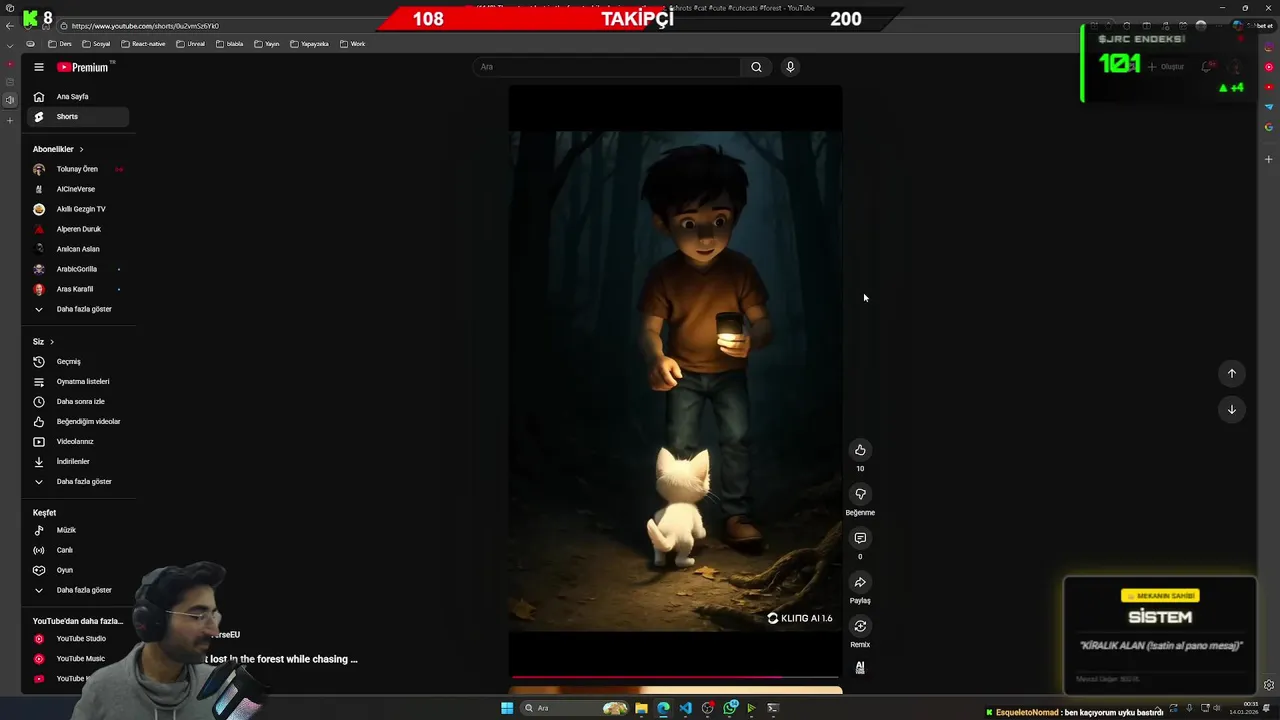Go to Ana Sayfa in the sidebar

coord(78,97)
